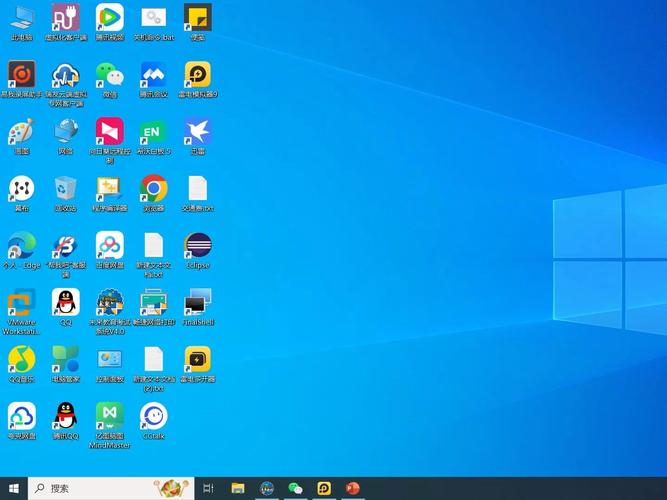Click the food illustration in search box

[171, 488]
